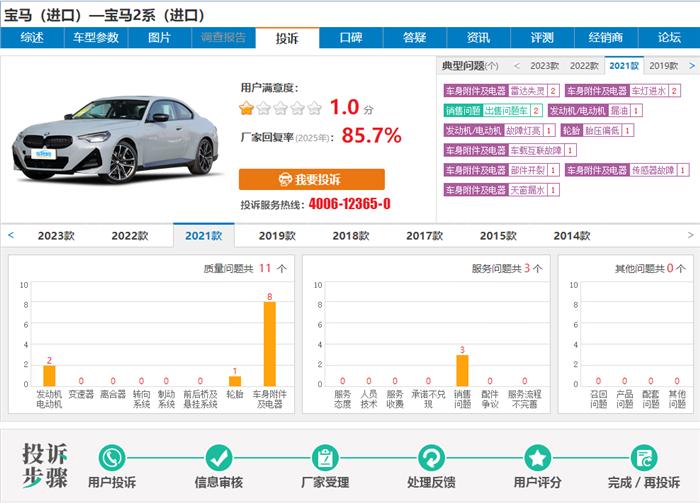The image size is (700, 503).
Task: Select 2019款 in the model year strip
Action: coord(277,236)
